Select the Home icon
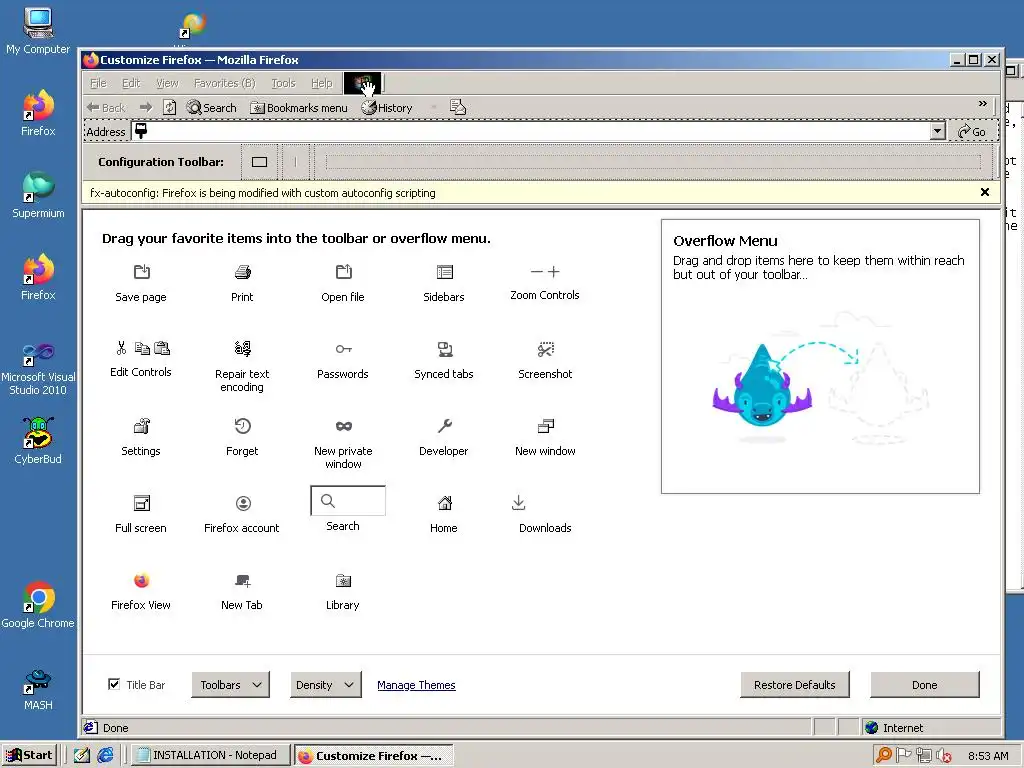The height and width of the screenshot is (768, 1024). point(445,503)
